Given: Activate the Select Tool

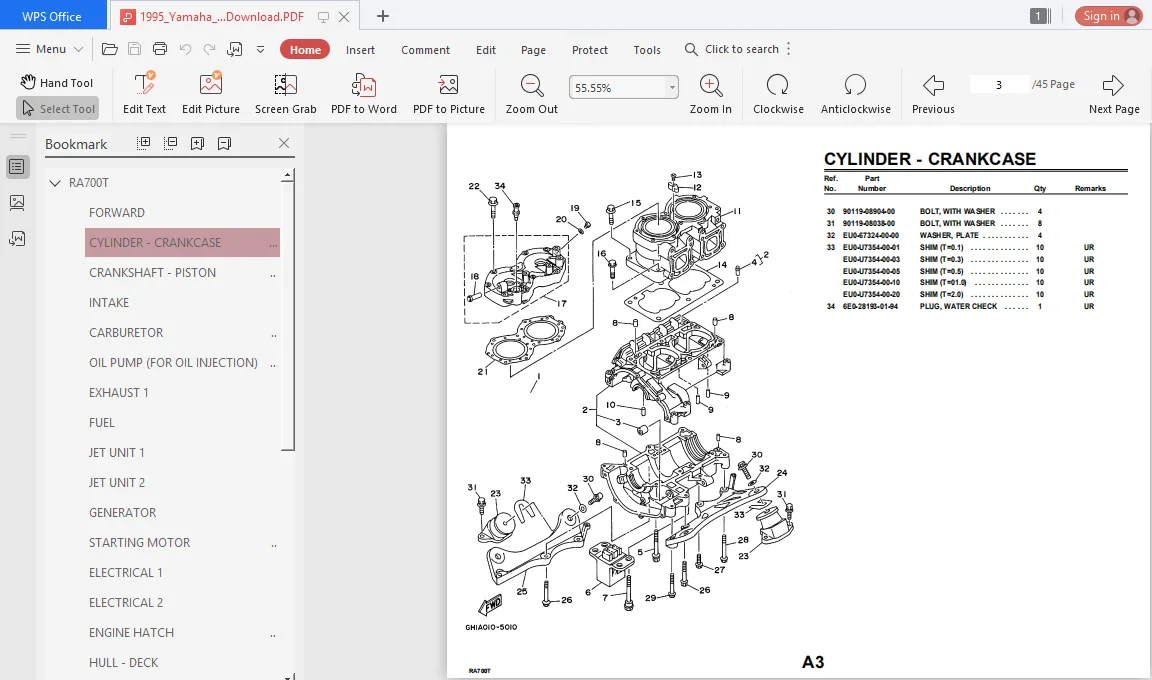Looking at the screenshot, I should click(x=58, y=108).
